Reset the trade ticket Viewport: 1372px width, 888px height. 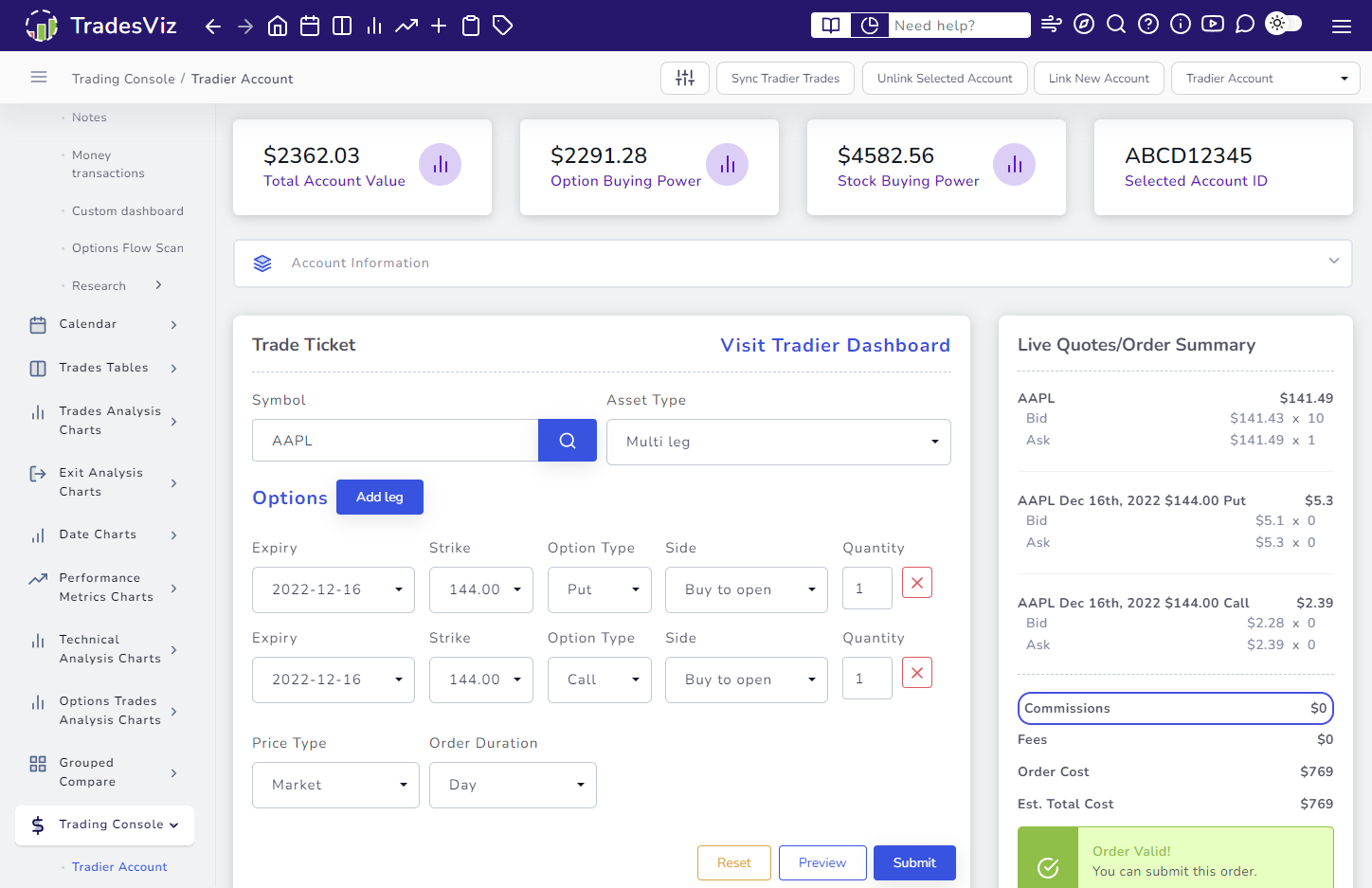click(x=734, y=862)
